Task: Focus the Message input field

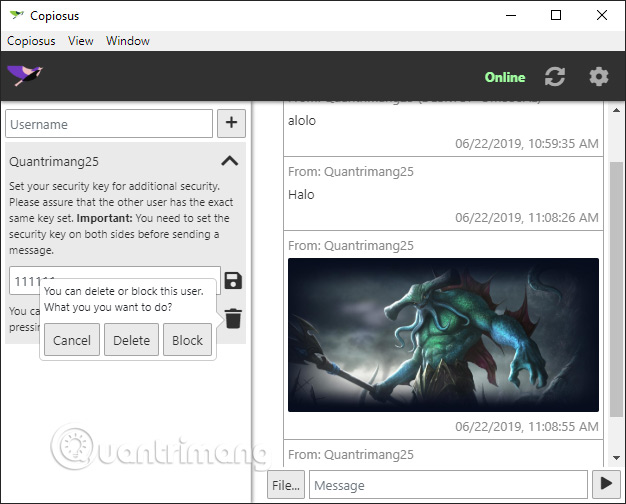Action: click(448, 484)
